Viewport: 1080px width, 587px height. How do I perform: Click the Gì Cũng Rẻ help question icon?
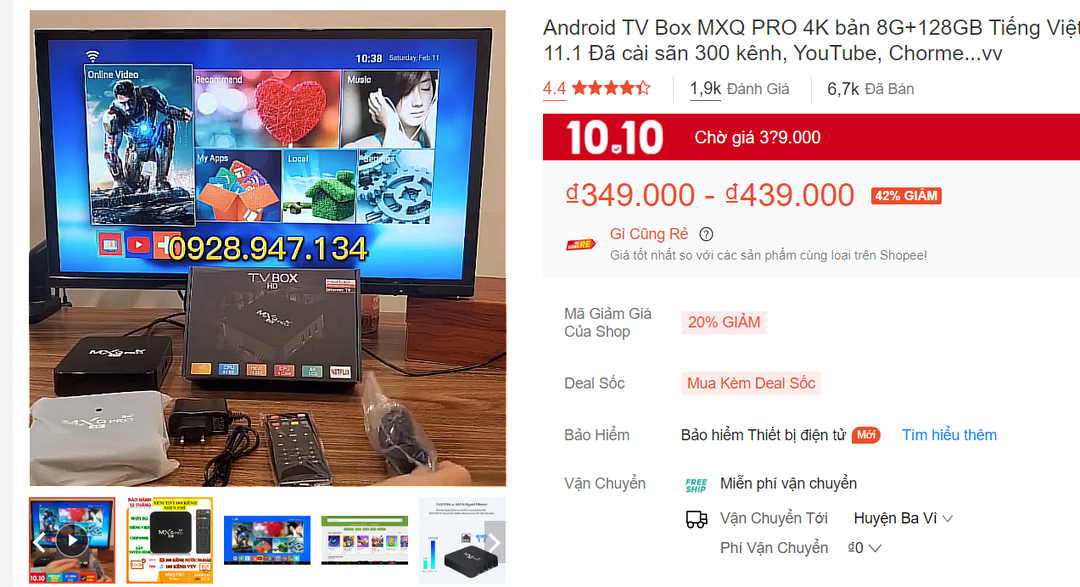(x=706, y=234)
